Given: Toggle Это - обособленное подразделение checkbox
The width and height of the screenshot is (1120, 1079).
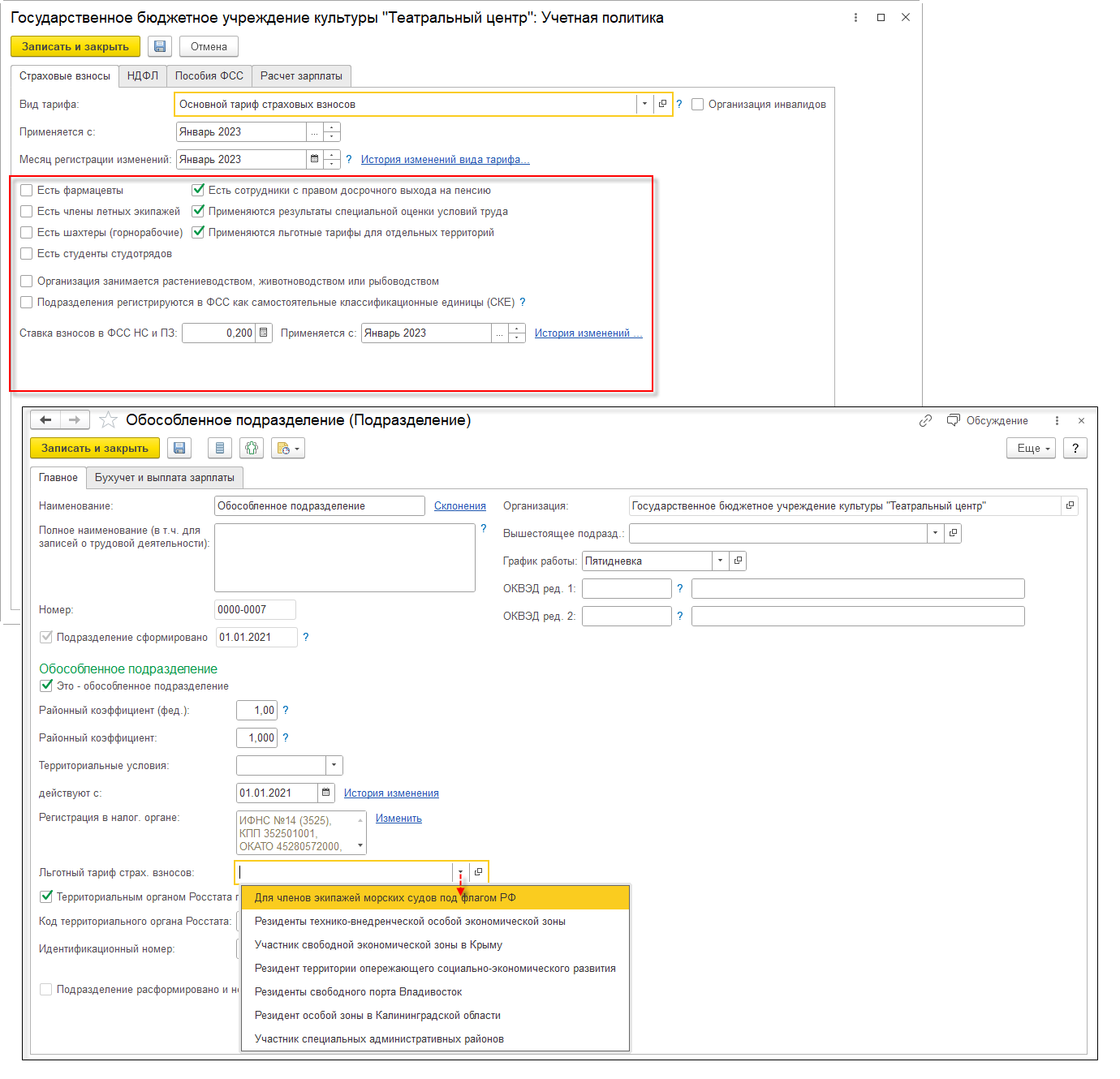Looking at the screenshot, I should 46,686.
